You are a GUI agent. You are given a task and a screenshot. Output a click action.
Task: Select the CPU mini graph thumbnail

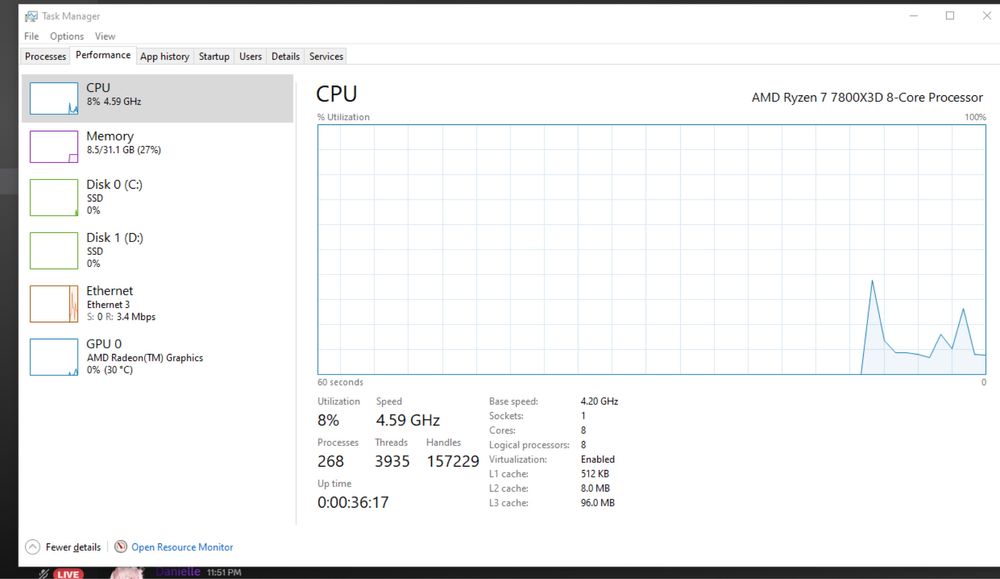pyautogui.click(x=54, y=98)
